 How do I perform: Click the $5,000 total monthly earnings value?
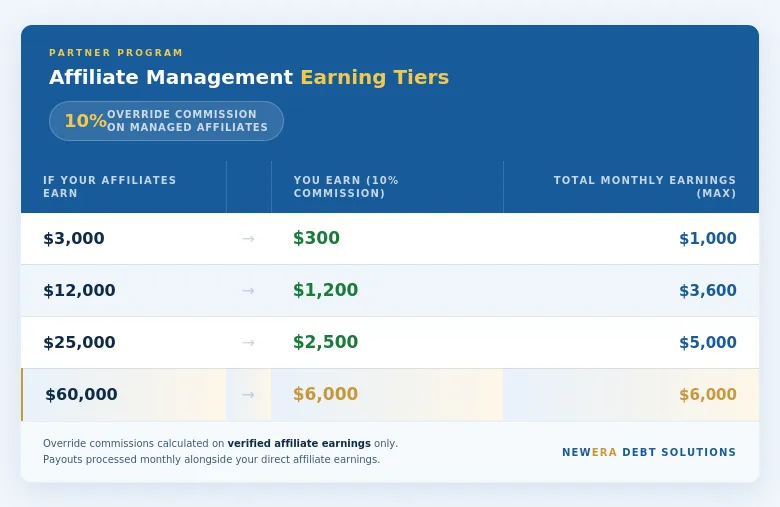[x=707, y=342]
